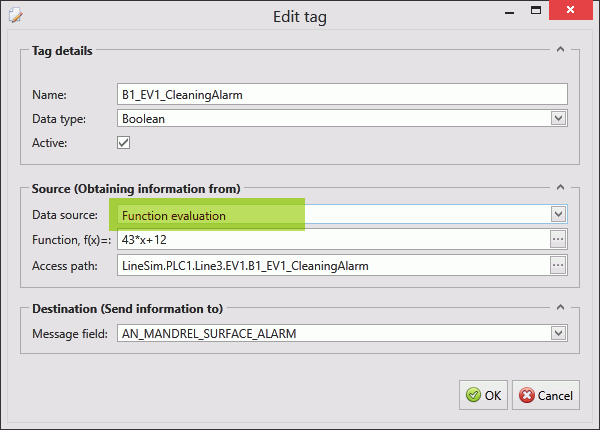Click the red X Cancel icon
The image size is (600, 430).
click(527, 395)
